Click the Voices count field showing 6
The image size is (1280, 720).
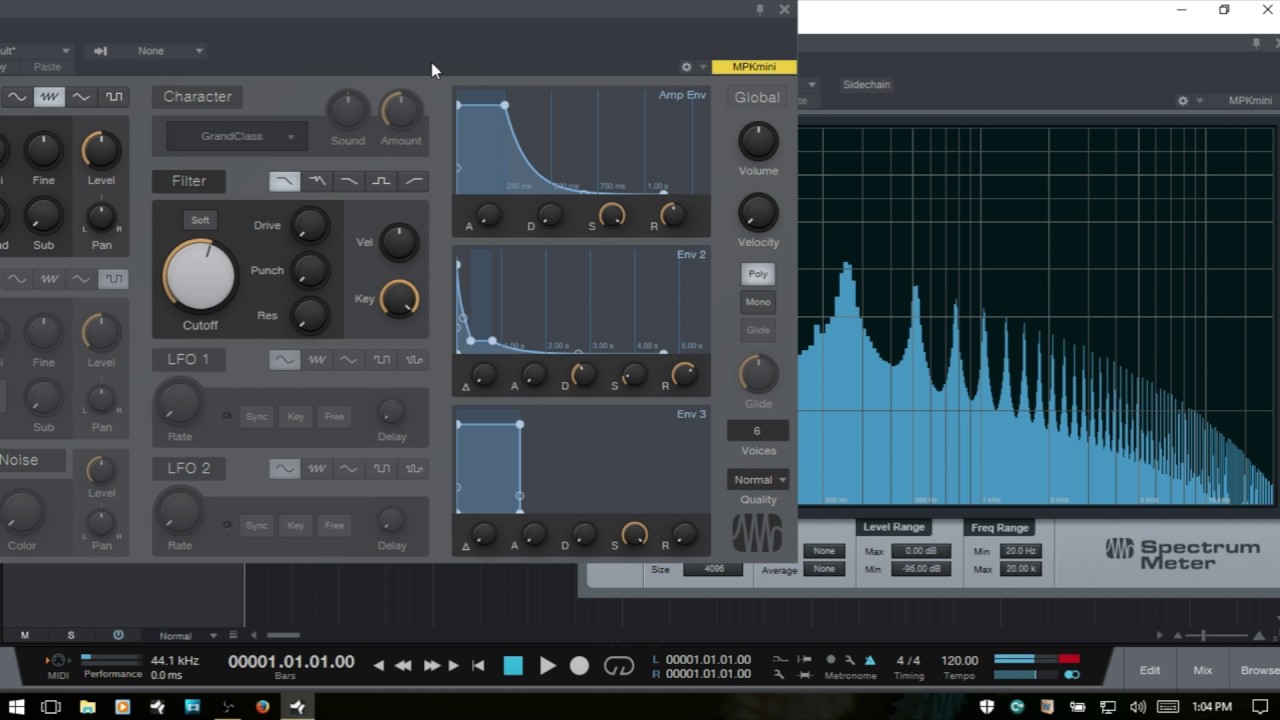[757, 431]
